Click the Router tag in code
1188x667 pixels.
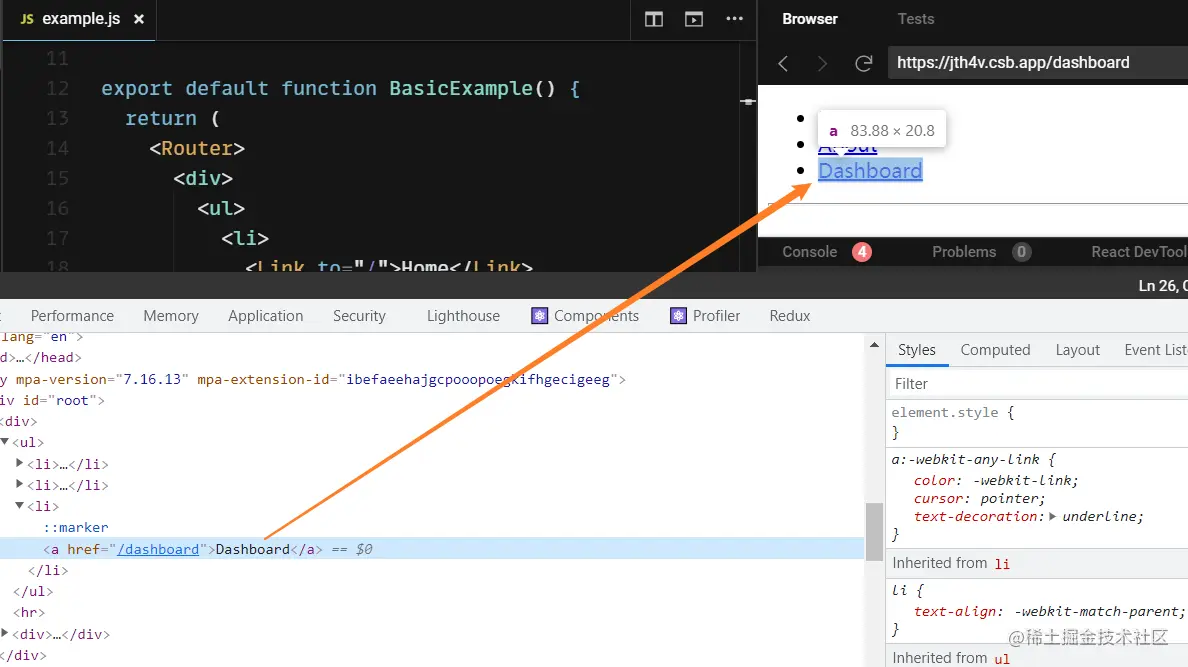(x=197, y=149)
